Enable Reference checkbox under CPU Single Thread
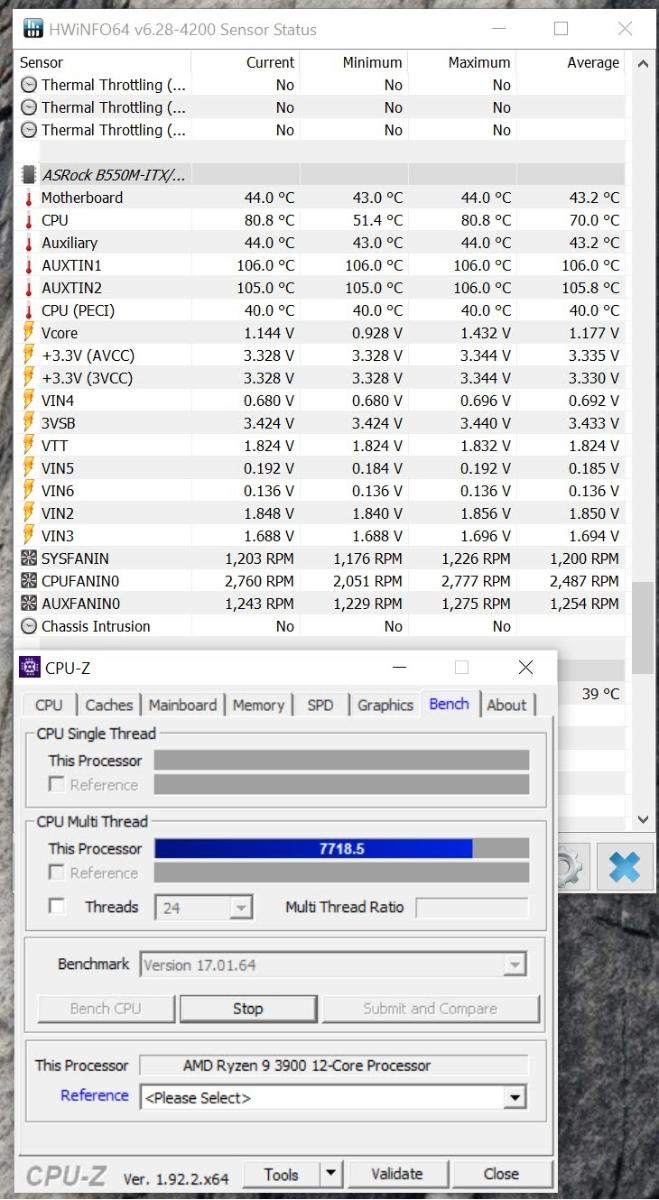Viewport: 659px width, 1200px height. pyautogui.click(x=58, y=785)
